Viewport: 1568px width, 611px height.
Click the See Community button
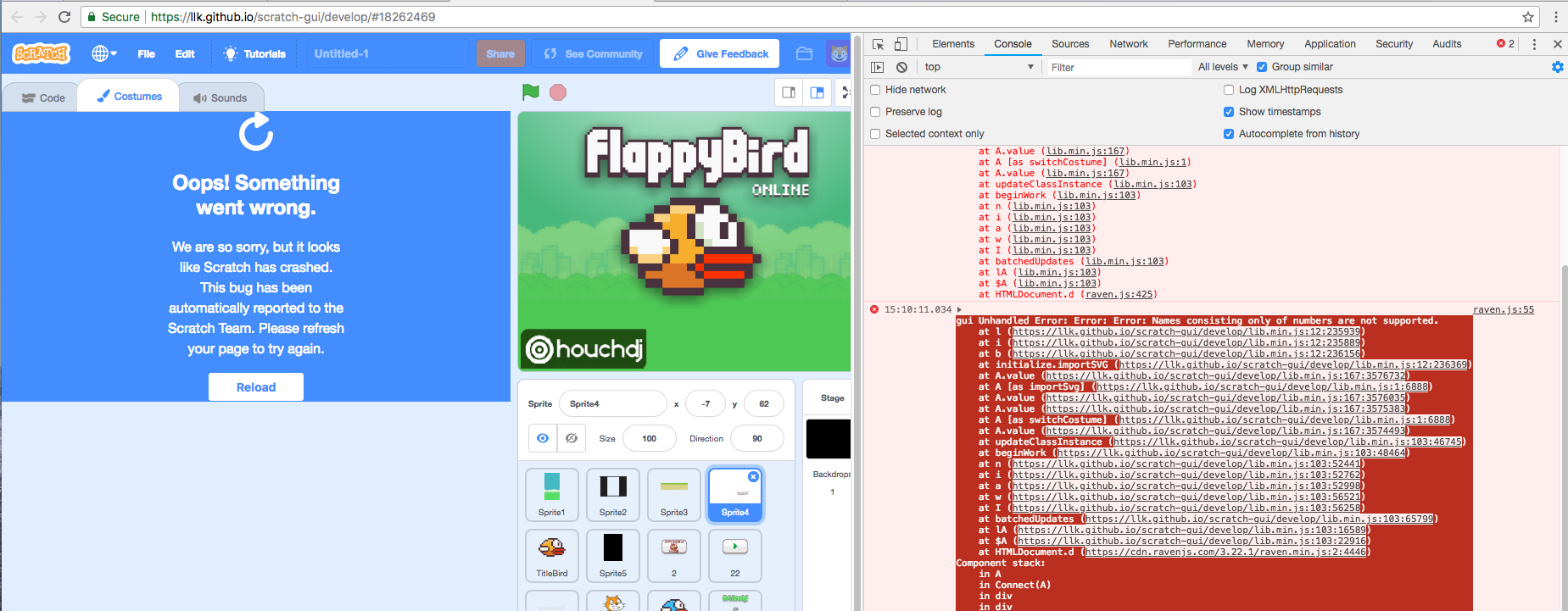[x=593, y=53]
